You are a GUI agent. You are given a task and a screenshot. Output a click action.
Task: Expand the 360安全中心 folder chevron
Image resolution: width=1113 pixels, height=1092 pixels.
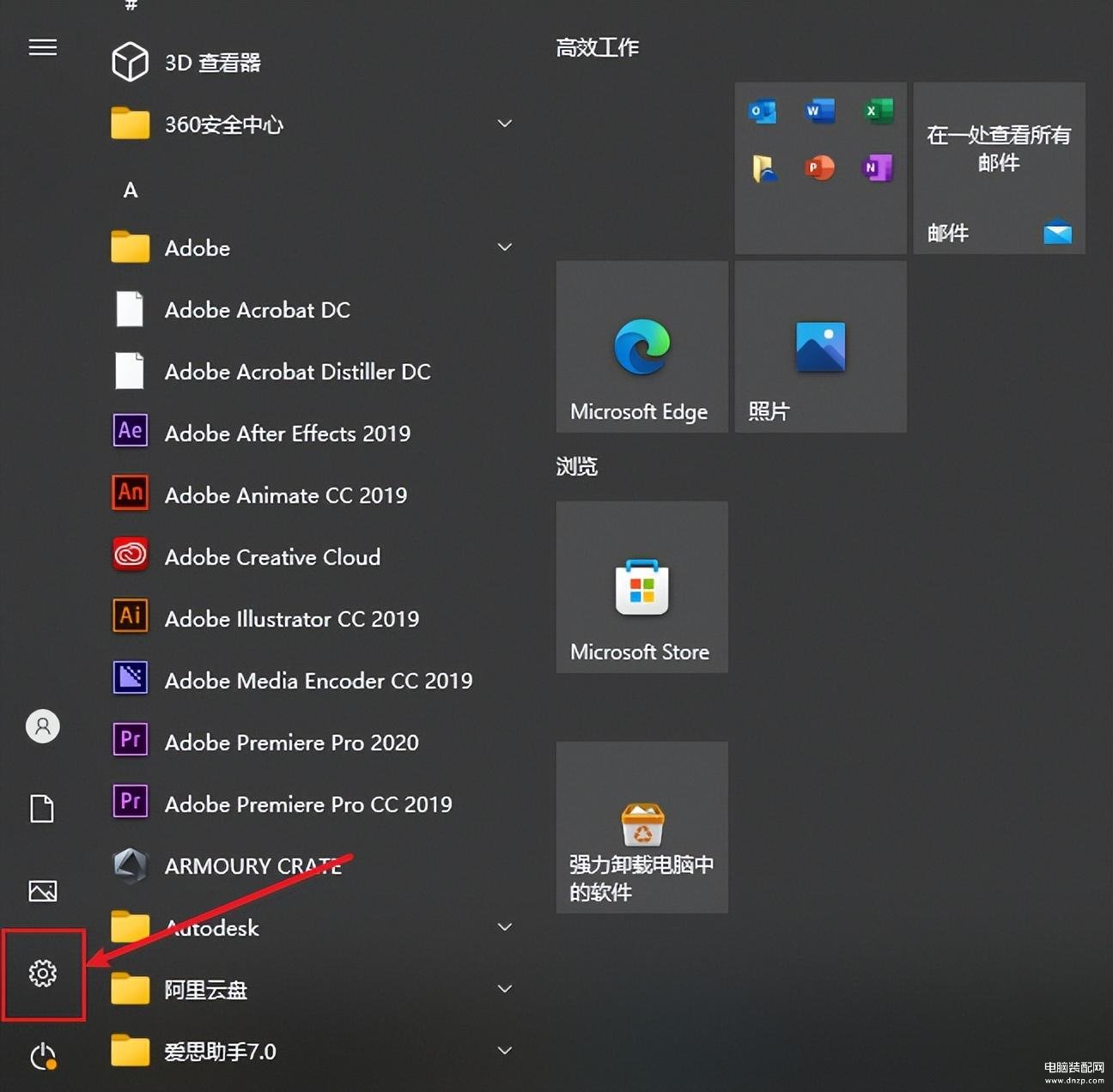coord(505,124)
